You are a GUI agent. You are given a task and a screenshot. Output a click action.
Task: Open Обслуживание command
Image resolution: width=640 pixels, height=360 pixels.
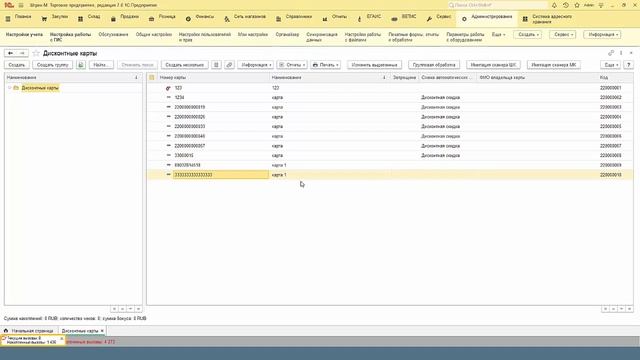pyautogui.click(x=113, y=35)
